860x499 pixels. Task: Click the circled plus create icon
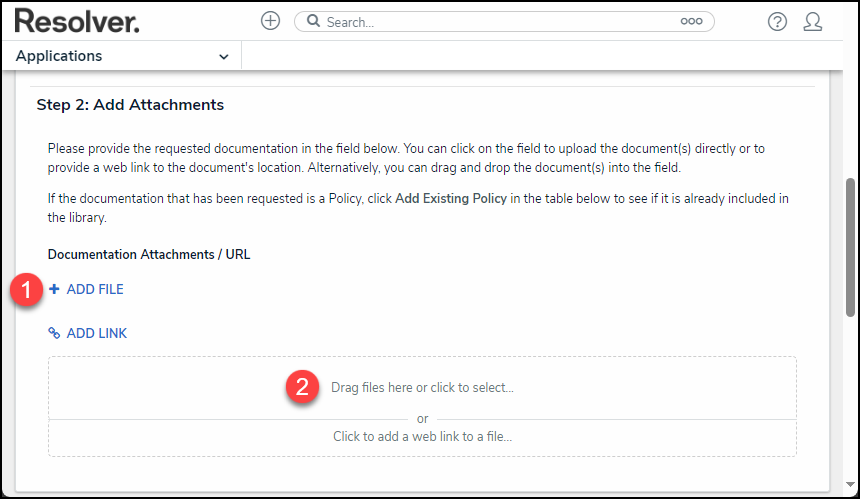point(270,21)
